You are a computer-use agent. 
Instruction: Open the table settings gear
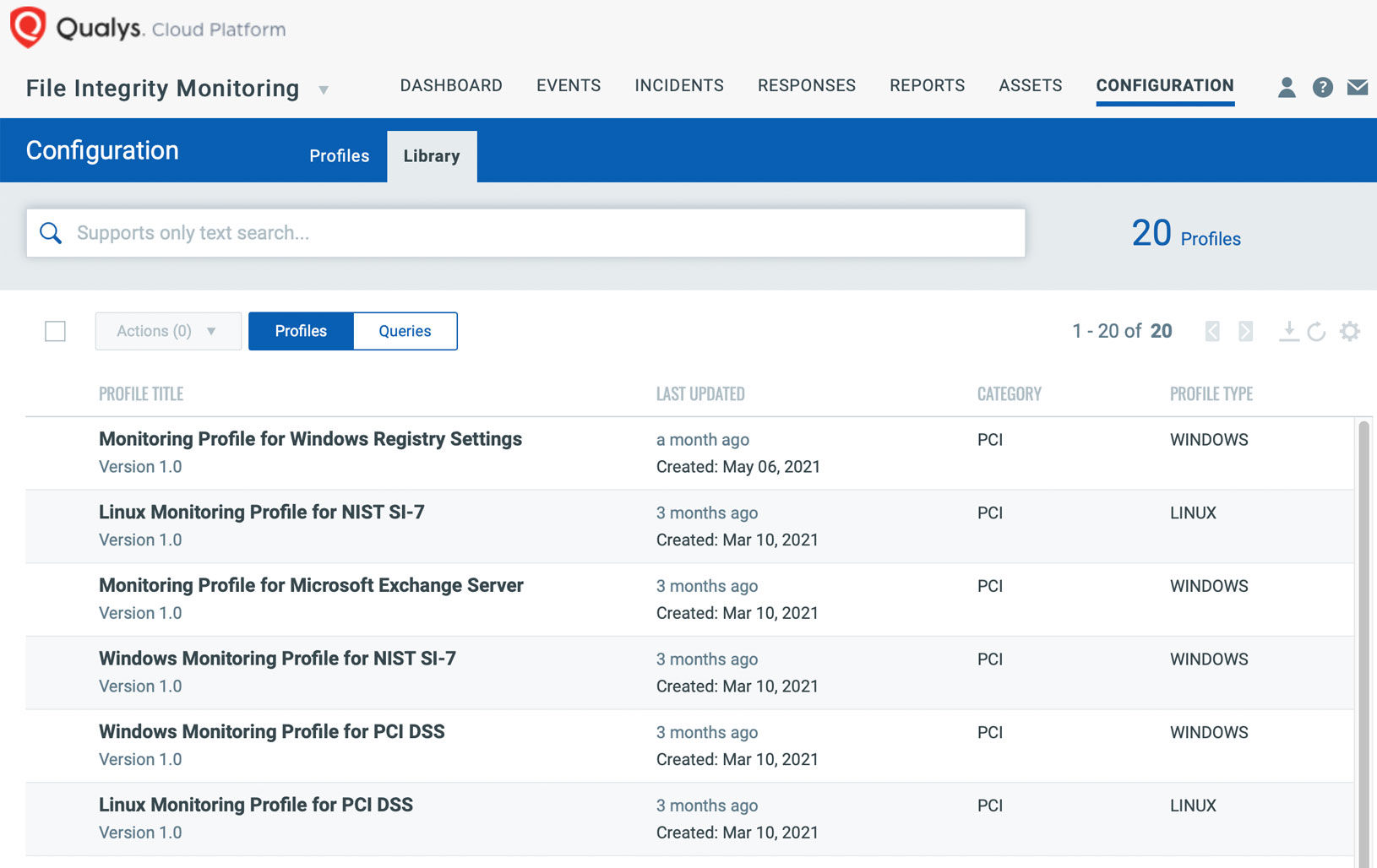tap(1350, 331)
